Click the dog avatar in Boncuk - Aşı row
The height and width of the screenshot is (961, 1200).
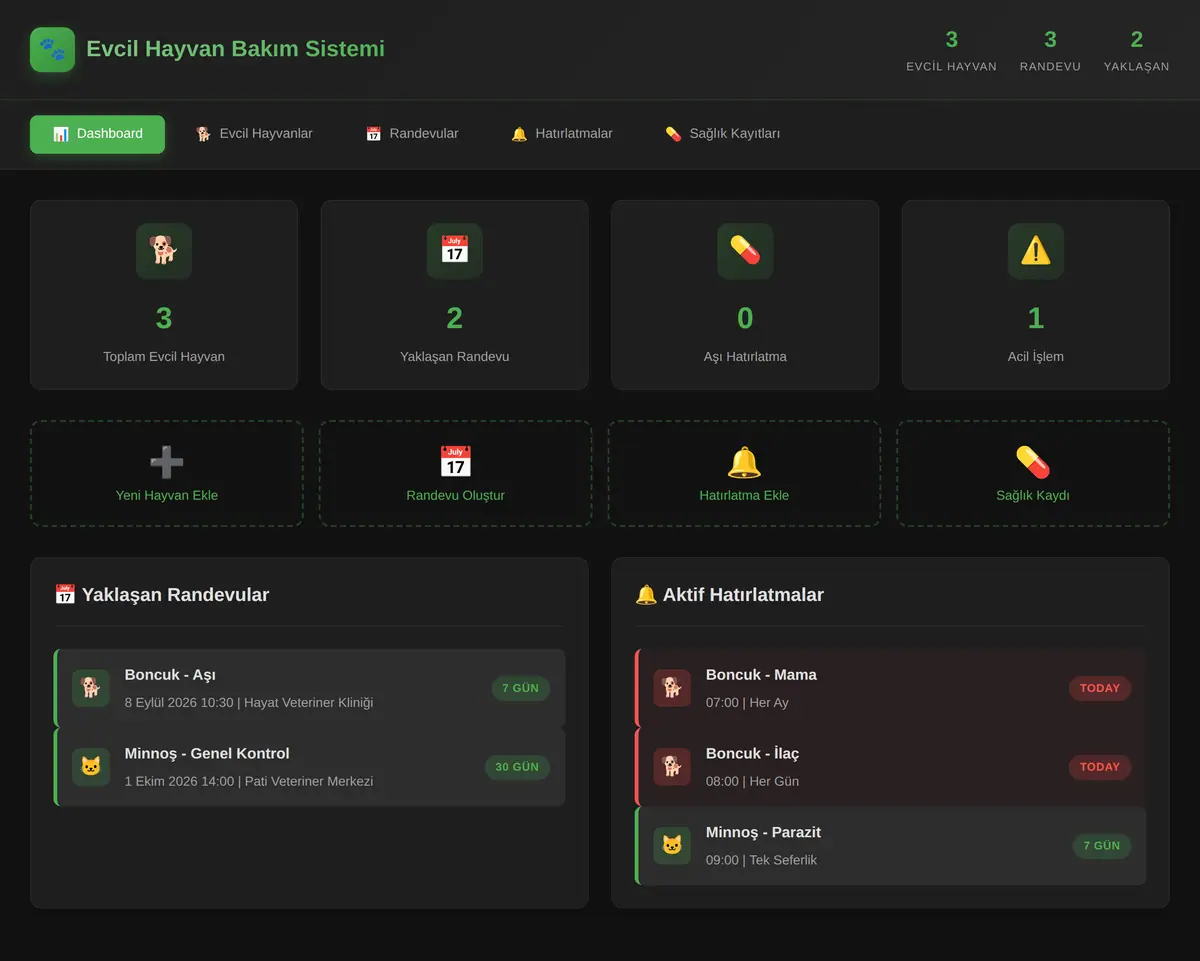[91, 688]
